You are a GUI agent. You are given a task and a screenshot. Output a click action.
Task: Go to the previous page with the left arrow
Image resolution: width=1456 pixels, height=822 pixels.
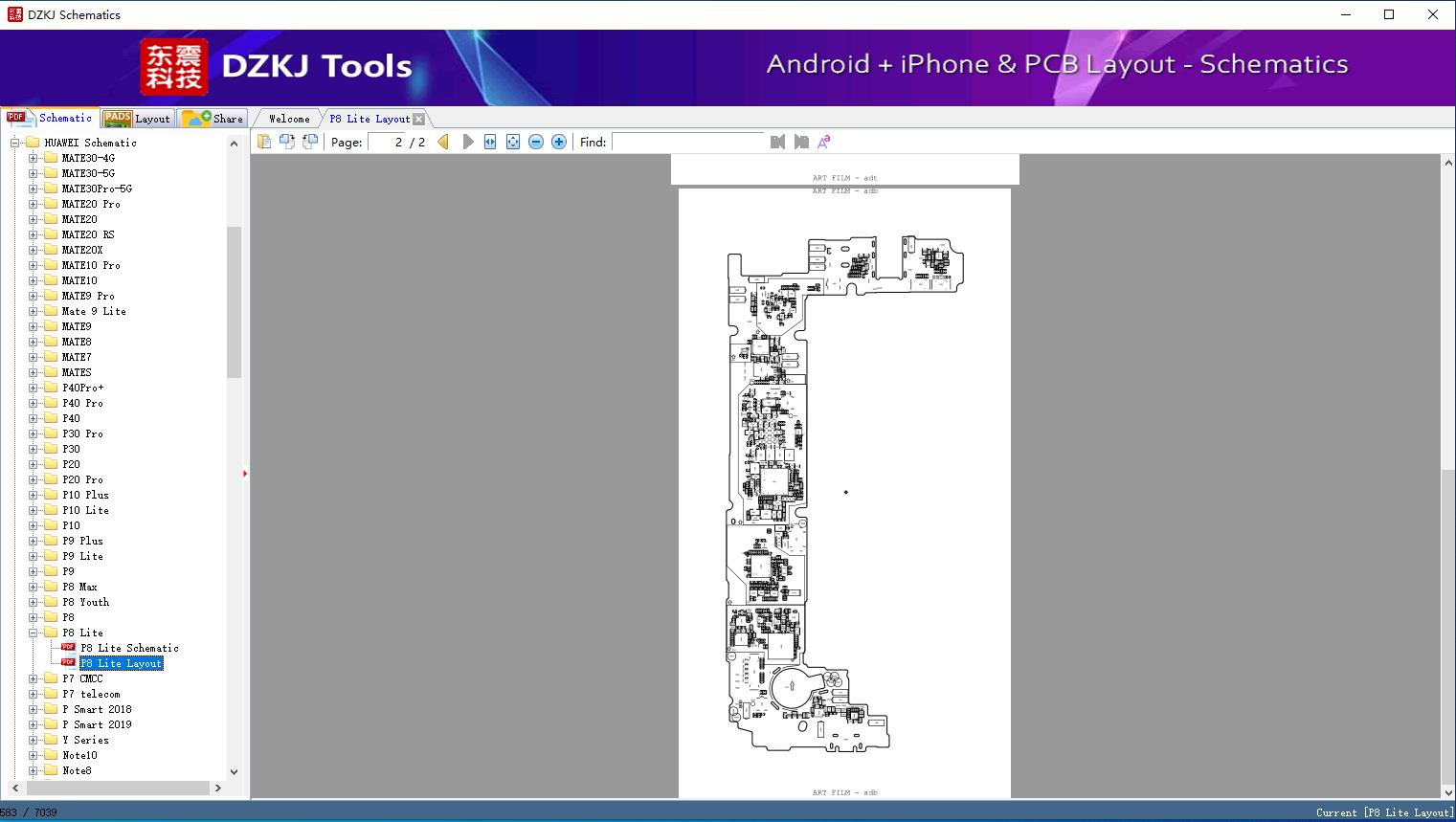click(x=443, y=142)
